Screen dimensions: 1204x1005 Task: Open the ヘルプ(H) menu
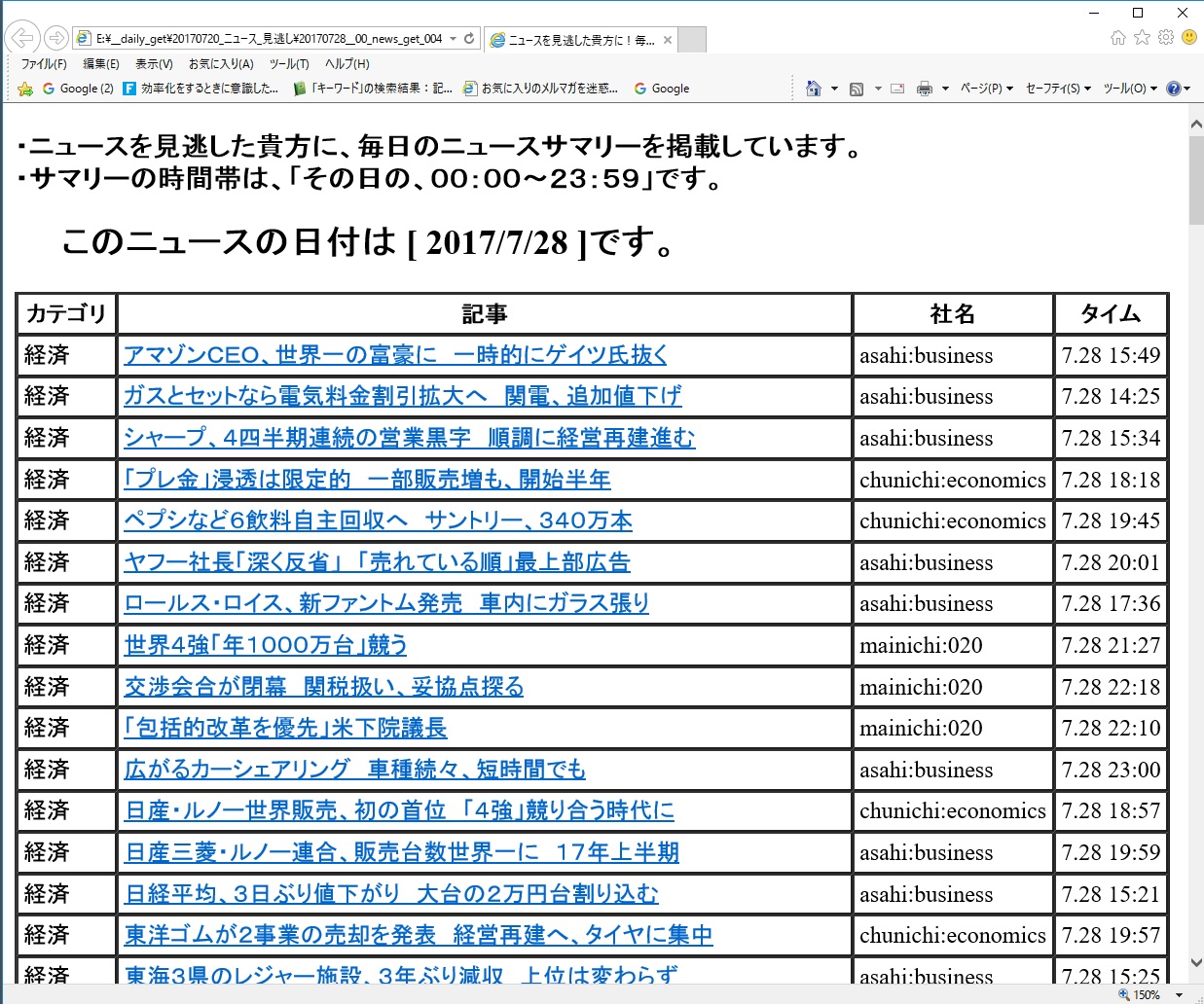[347, 64]
